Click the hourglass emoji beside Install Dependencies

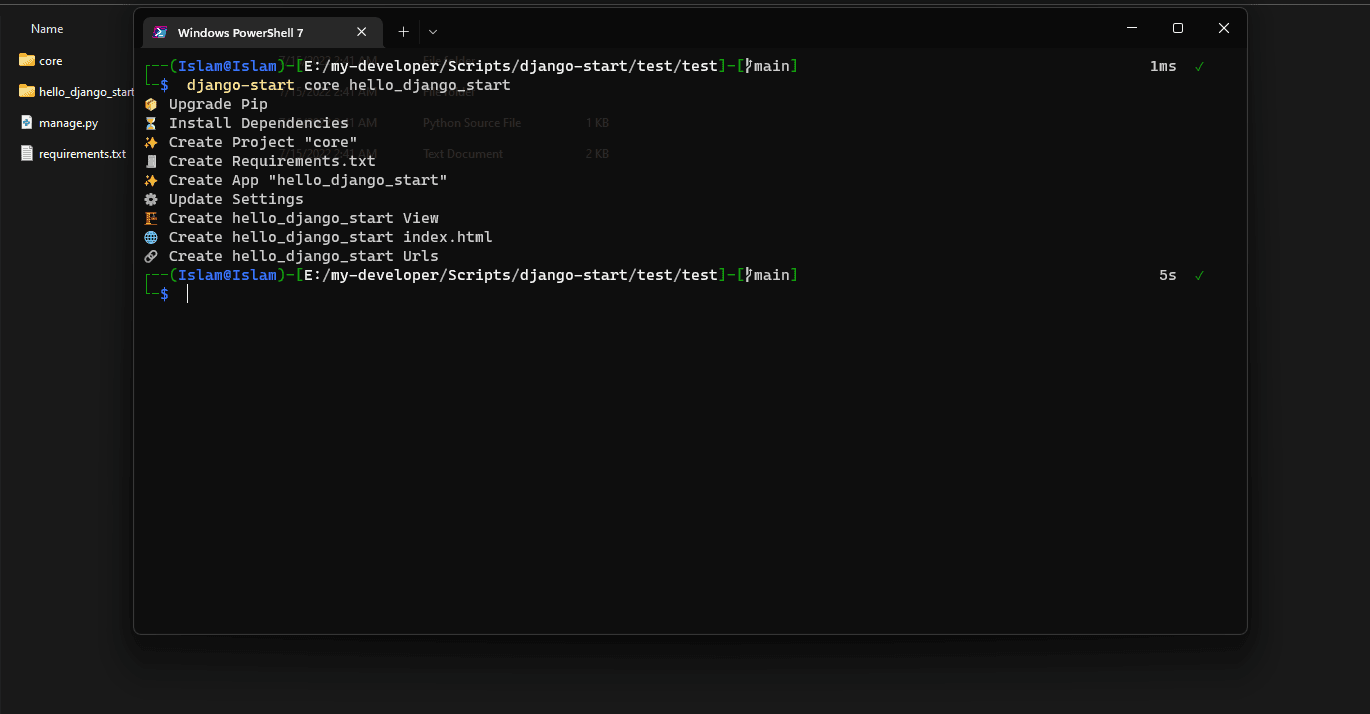click(151, 123)
